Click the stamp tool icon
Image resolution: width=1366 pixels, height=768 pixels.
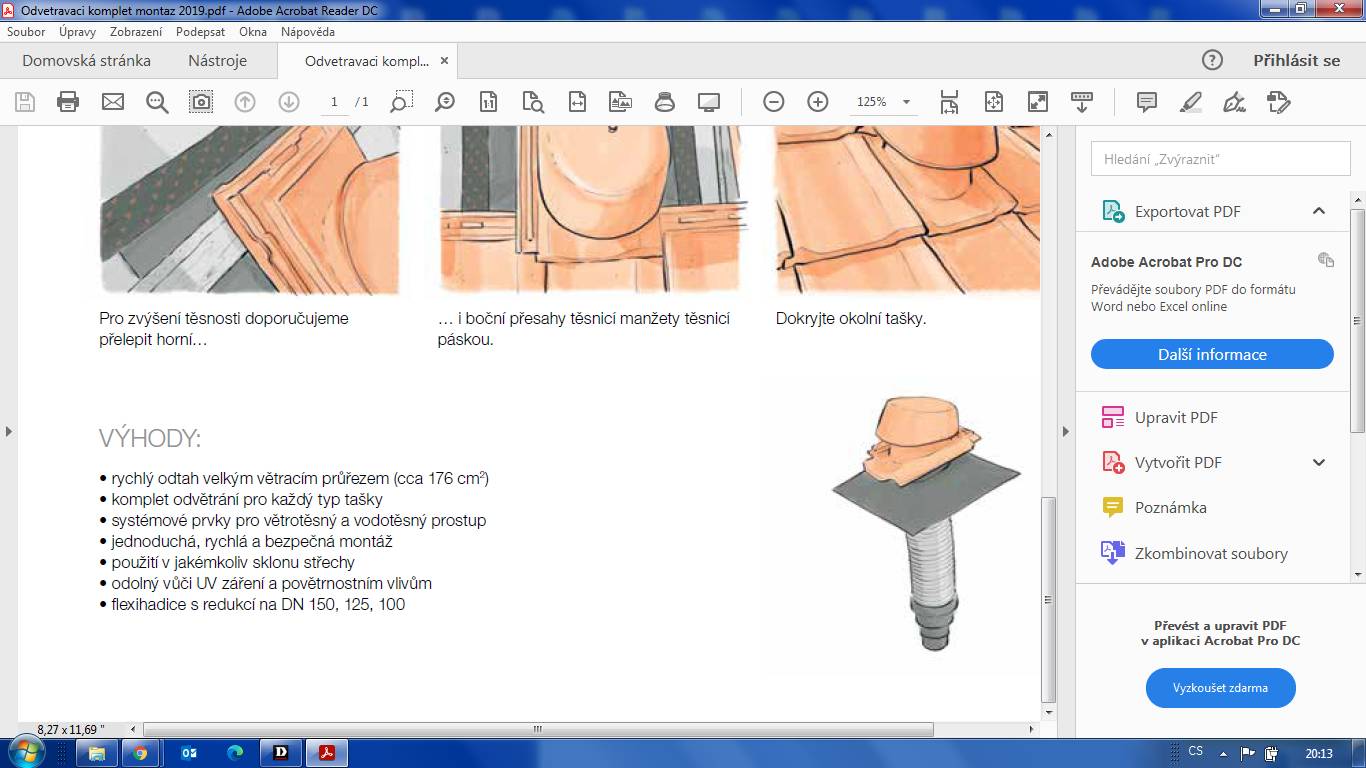[x=665, y=102]
